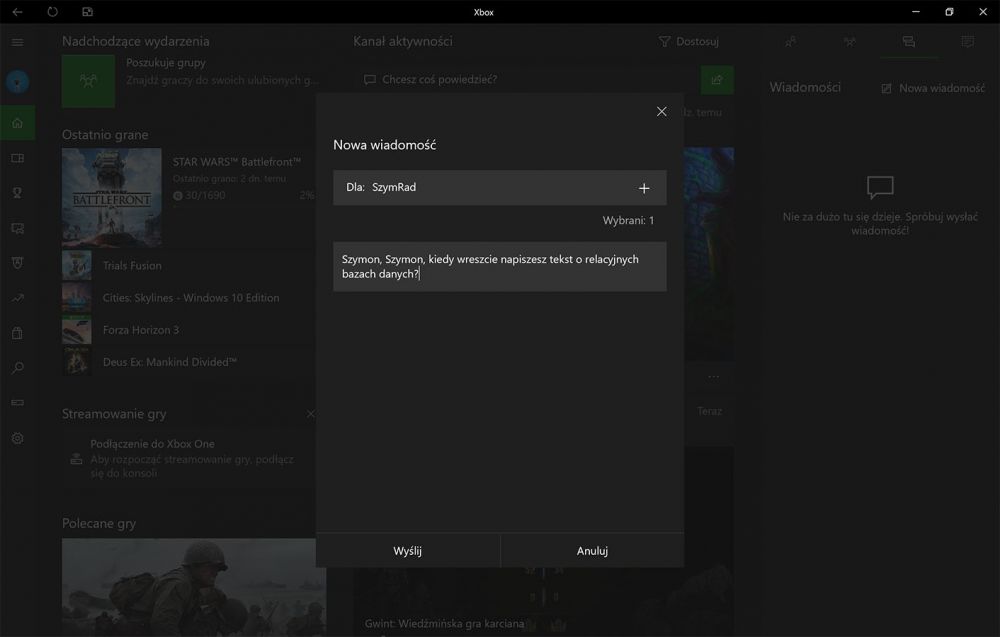Screen dimensions: 1000x637
Task: Open the hamburger menu in the sidebar
Action: [x=17, y=42]
